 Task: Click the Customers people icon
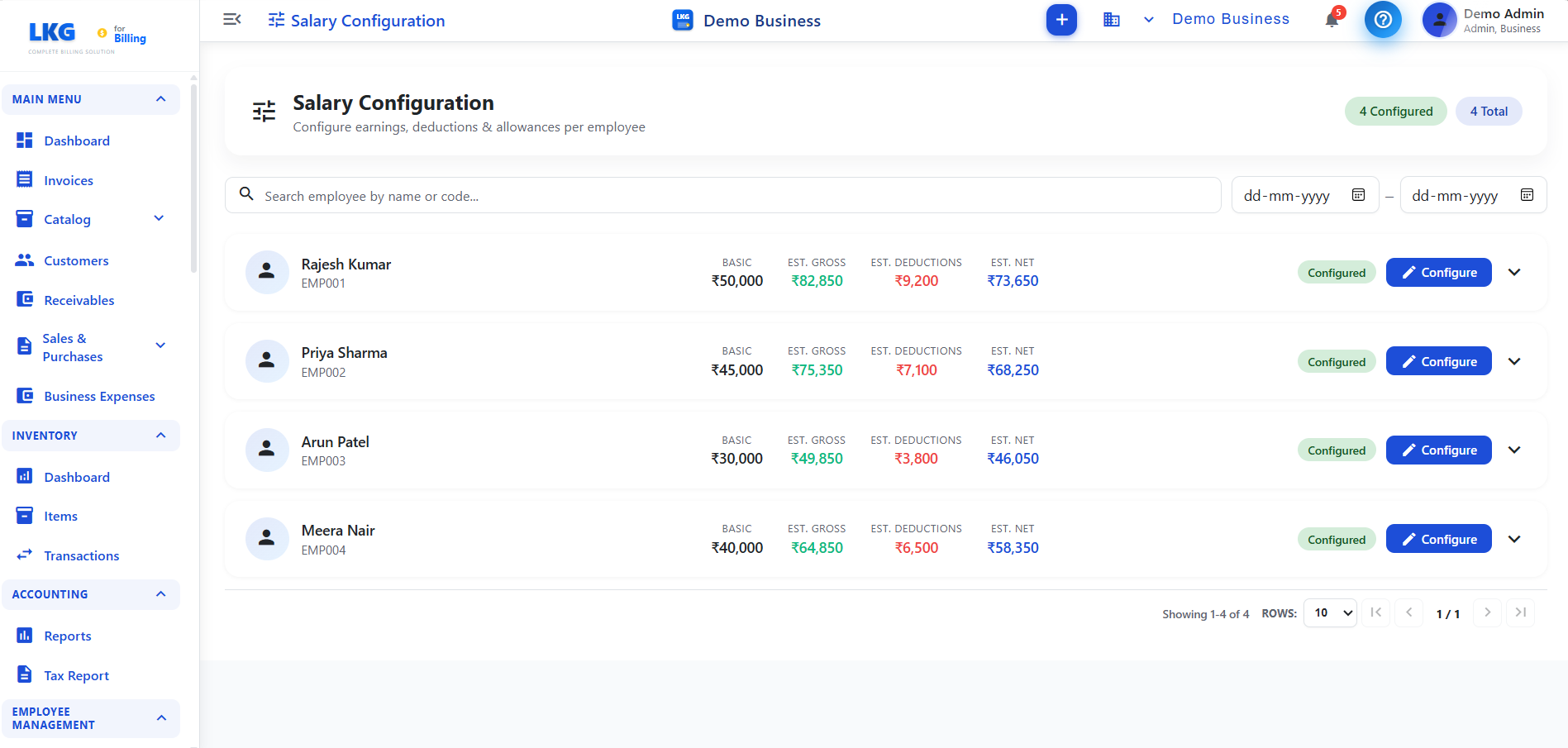coord(25,260)
